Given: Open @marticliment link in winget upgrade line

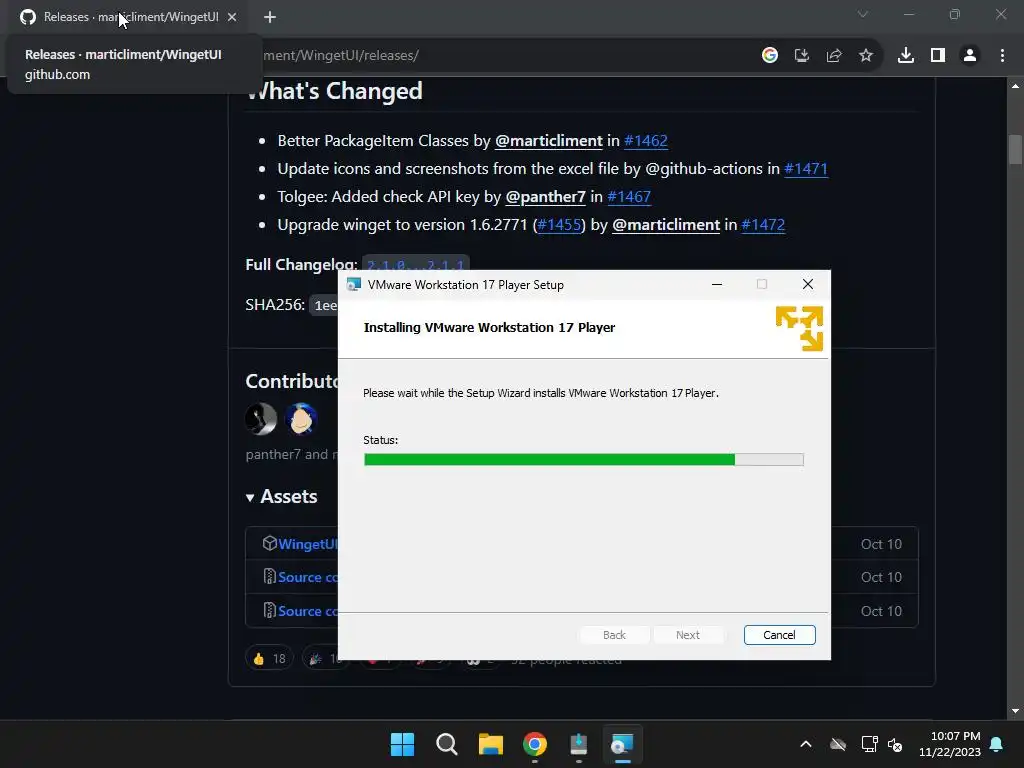Looking at the screenshot, I should pyautogui.click(x=666, y=225).
